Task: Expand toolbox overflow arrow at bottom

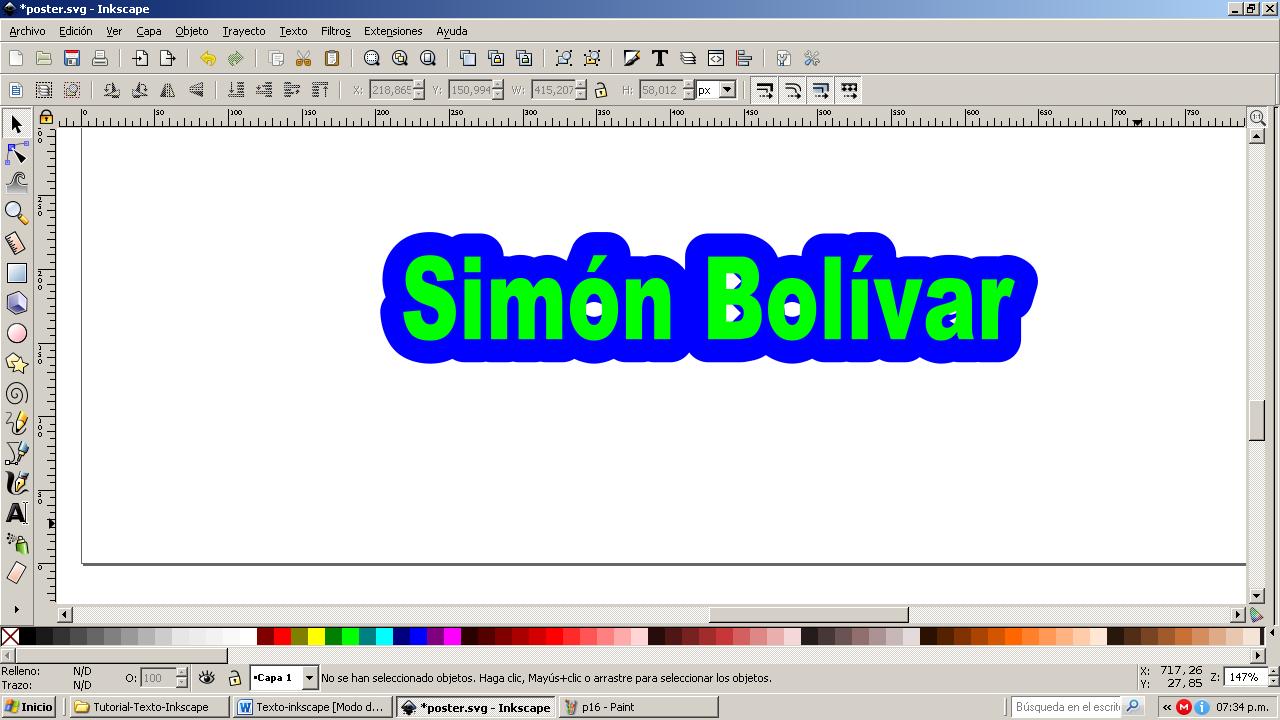Action: pos(16,608)
